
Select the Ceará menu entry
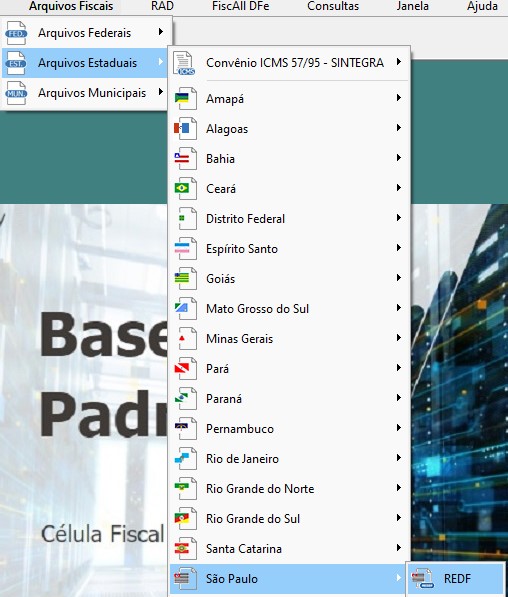[x=289, y=189]
